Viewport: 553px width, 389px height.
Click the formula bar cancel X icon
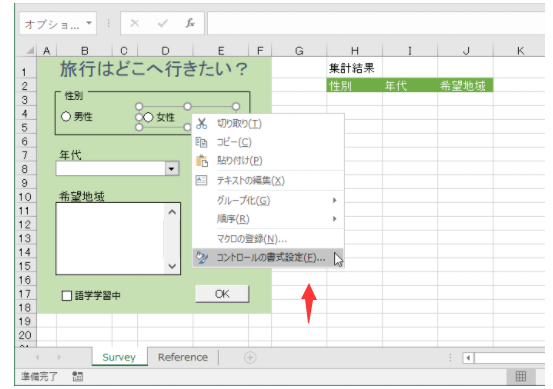pyautogui.click(x=135, y=23)
